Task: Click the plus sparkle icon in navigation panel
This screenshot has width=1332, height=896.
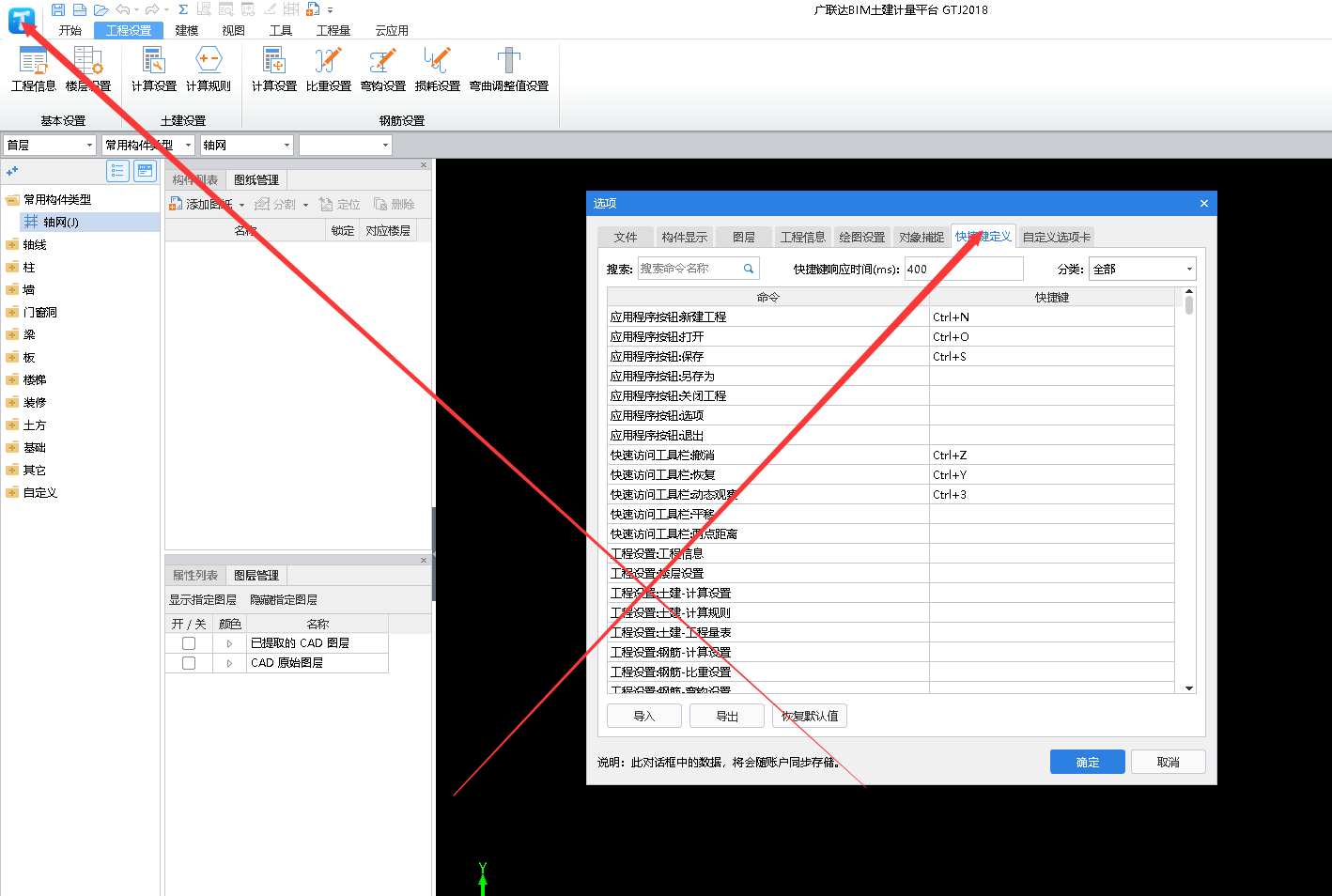Action: coord(12,171)
